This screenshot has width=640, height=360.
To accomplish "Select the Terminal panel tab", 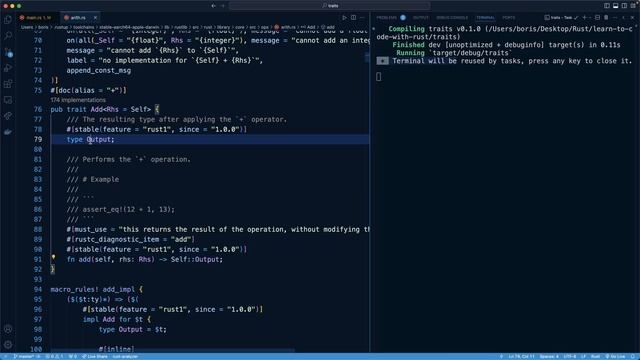I will tap(485, 18).
